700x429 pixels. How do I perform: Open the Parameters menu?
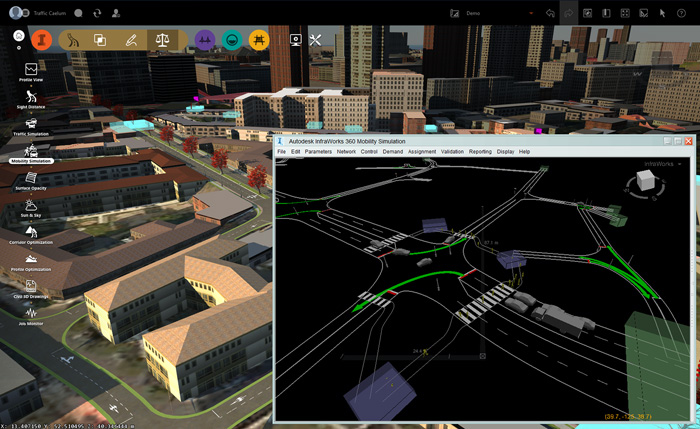(x=318, y=152)
